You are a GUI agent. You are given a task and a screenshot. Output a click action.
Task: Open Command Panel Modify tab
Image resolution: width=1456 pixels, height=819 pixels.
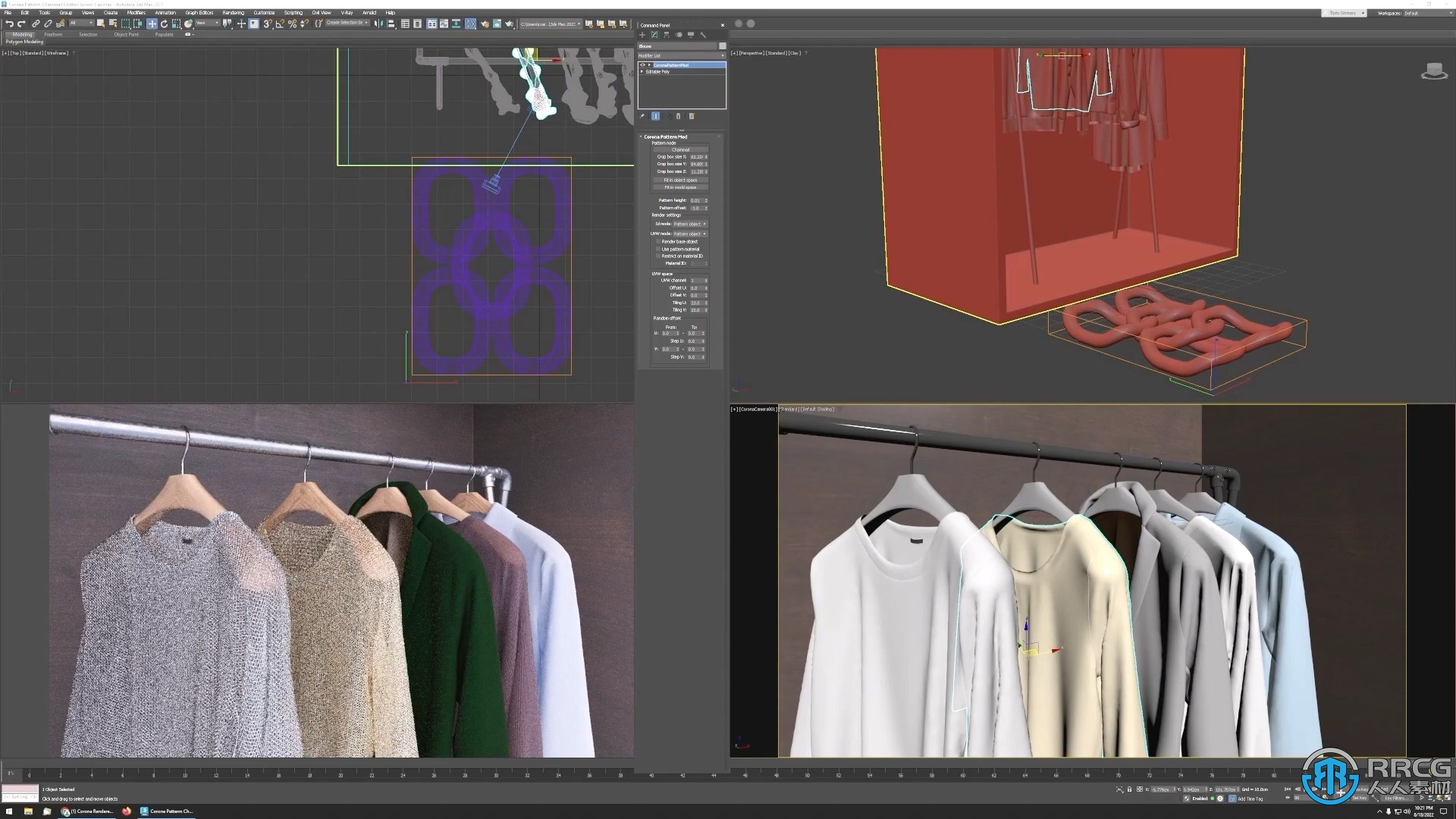(x=654, y=35)
